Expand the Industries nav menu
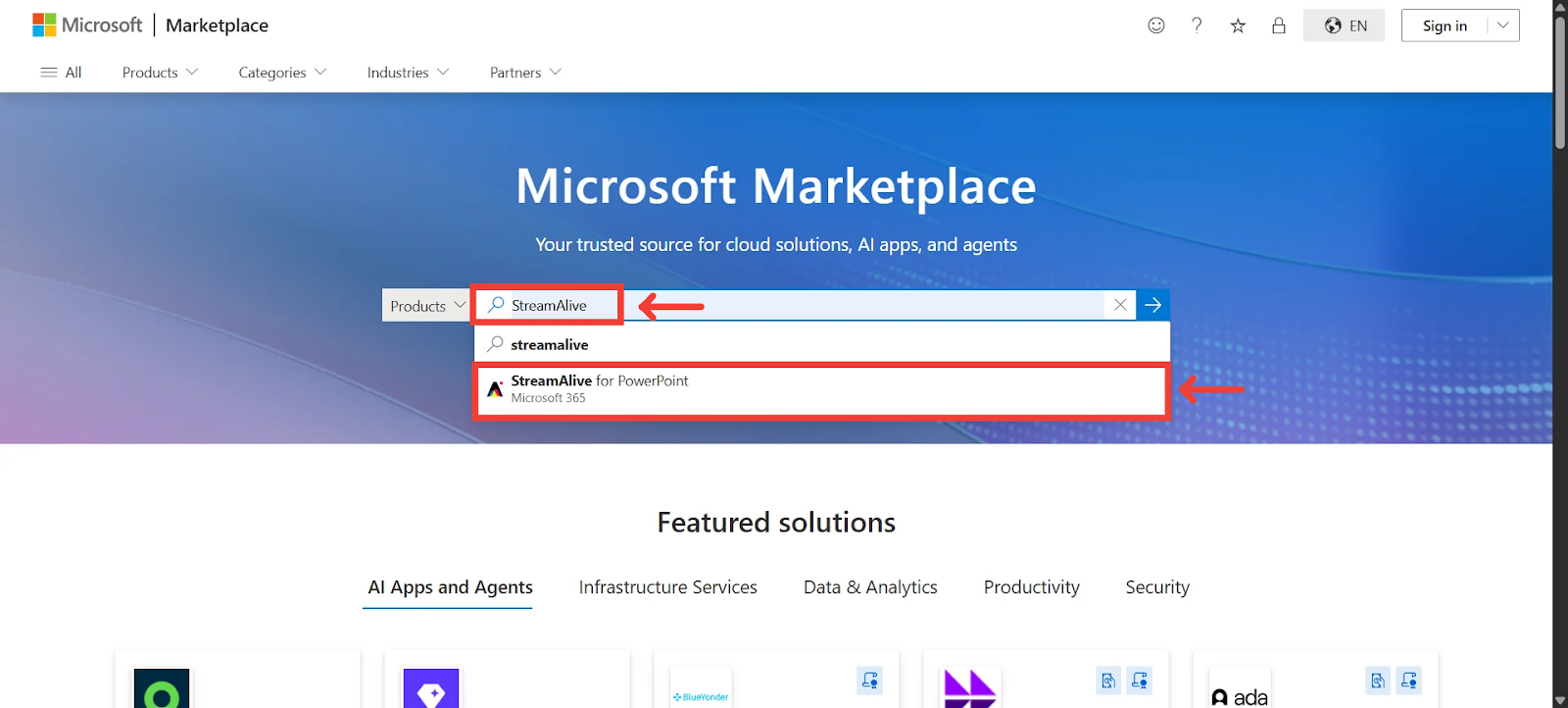This screenshot has width=1568, height=708. [x=408, y=73]
